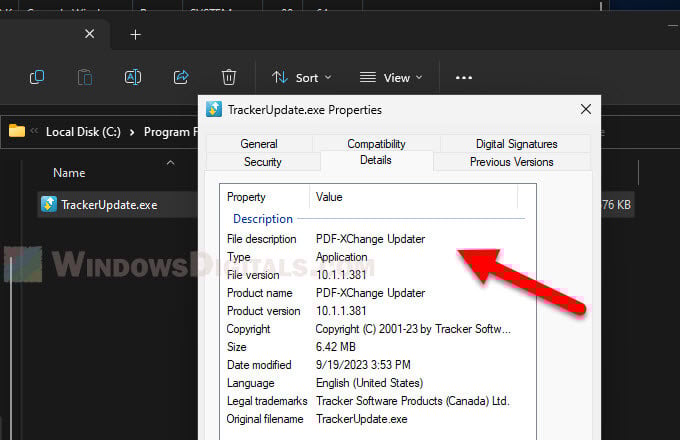Click the Share icon in Explorer toolbar
The width and height of the screenshot is (680, 440).
(x=181, y=78)
